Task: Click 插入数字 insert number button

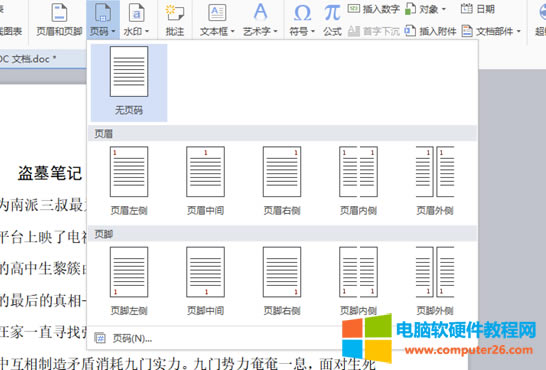Action: 374,9
